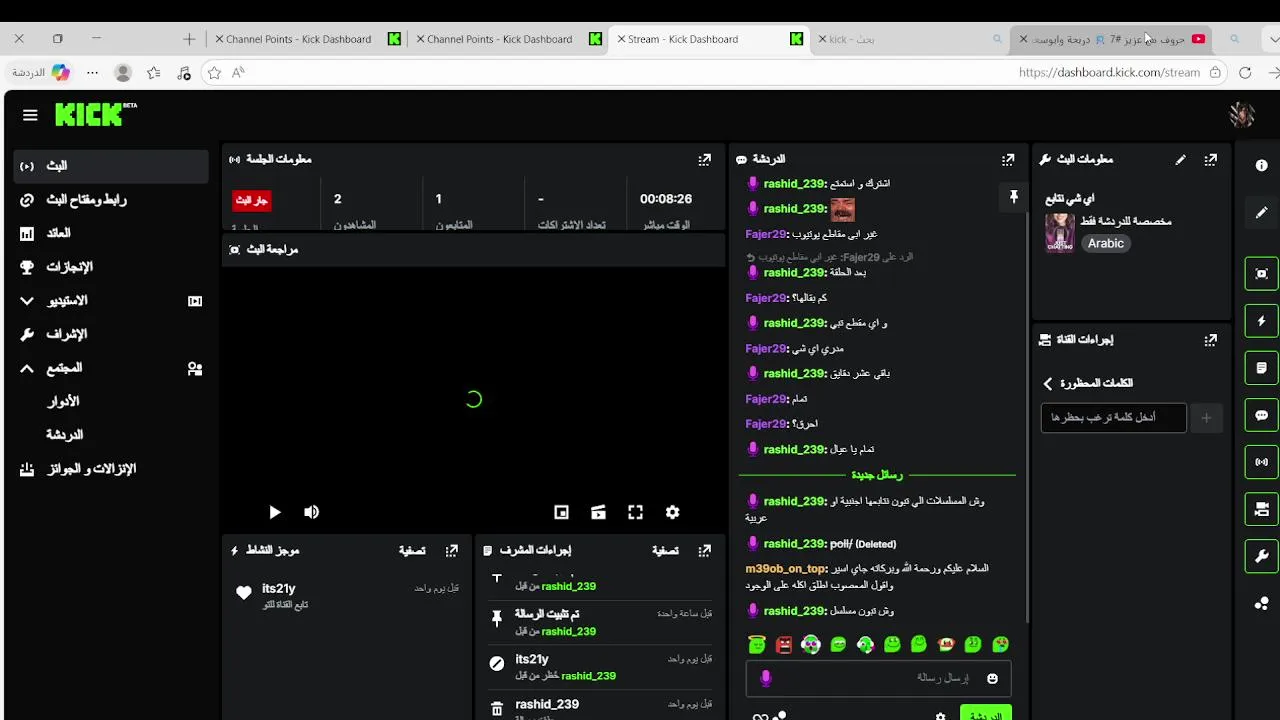The width and height of the screenshot is (1280, 720).
Task: Go back from الكلمات المحظورة list
Action: coord(1048,383)
